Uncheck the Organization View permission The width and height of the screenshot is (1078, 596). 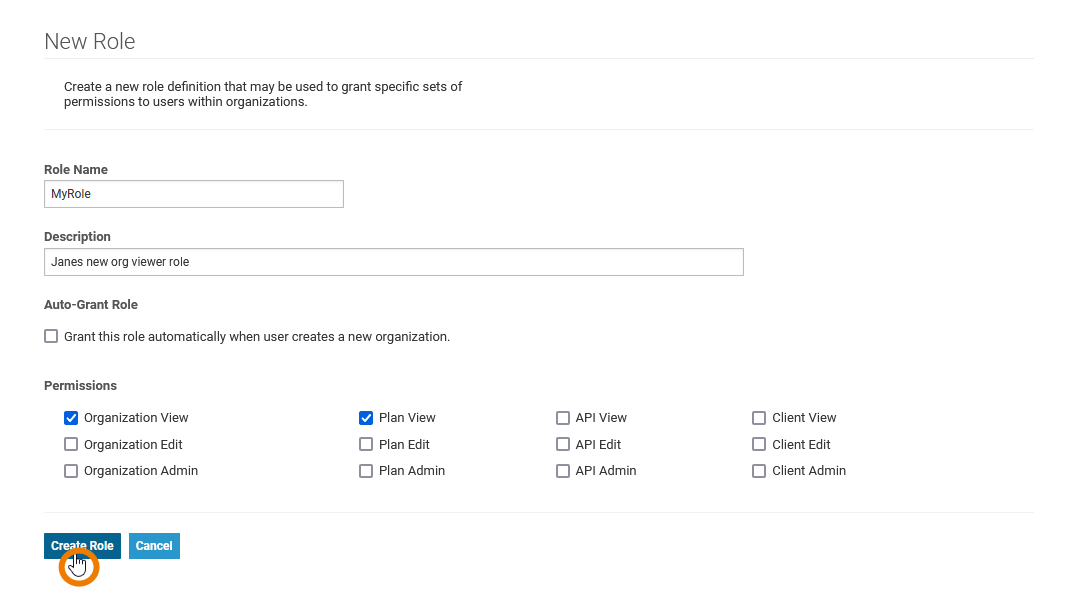point(71,418)
